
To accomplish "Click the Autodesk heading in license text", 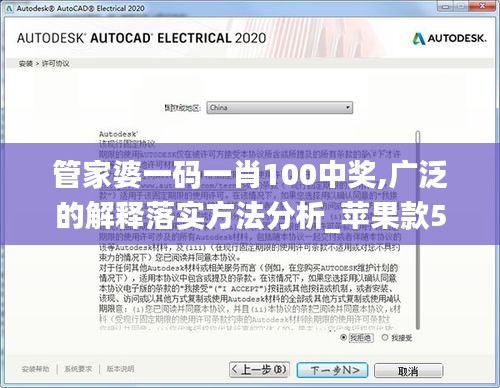I will pos(118,134).
